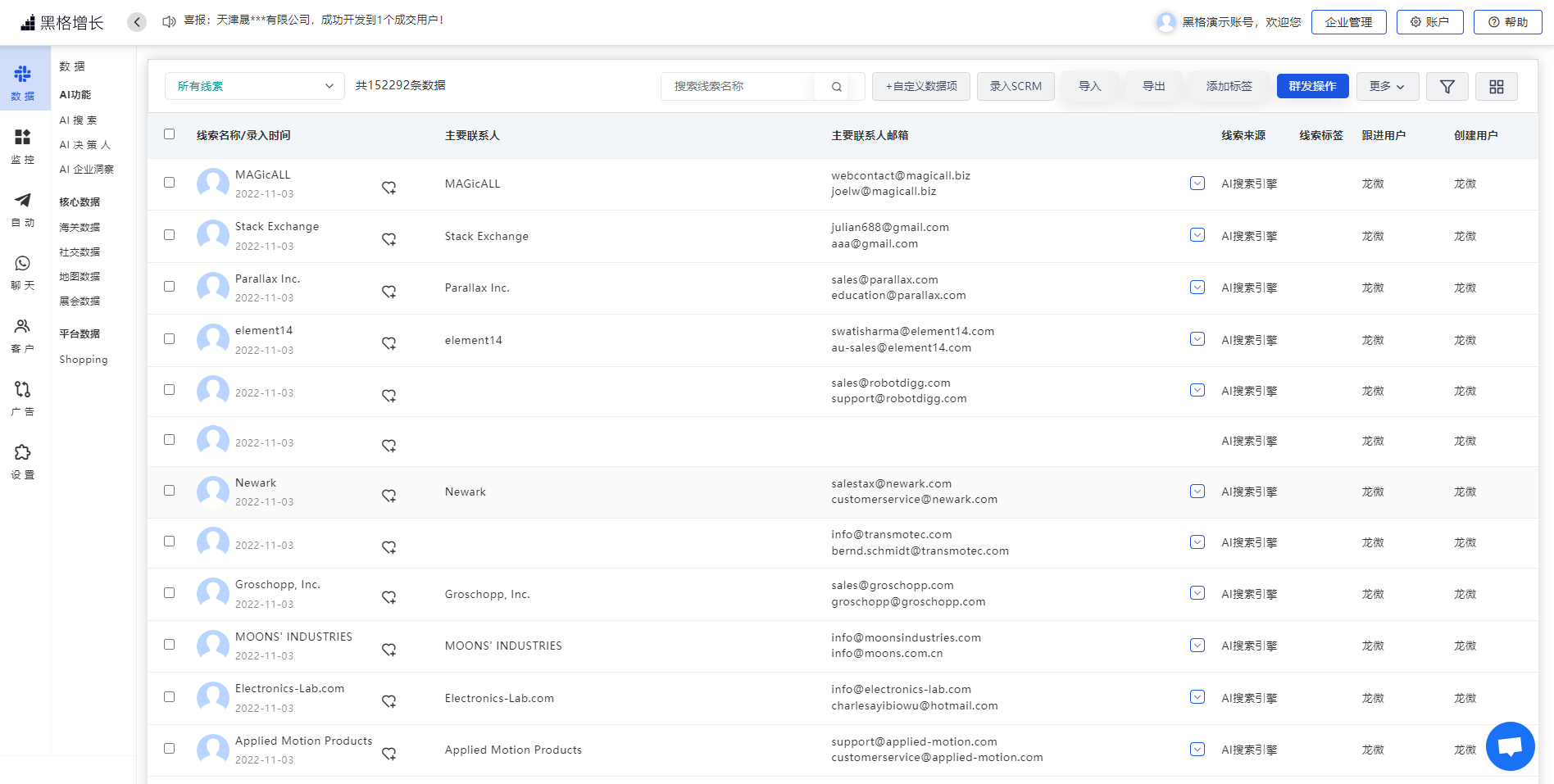
Task: Open AI 决策人 menu item
Action: click(85, 145)
